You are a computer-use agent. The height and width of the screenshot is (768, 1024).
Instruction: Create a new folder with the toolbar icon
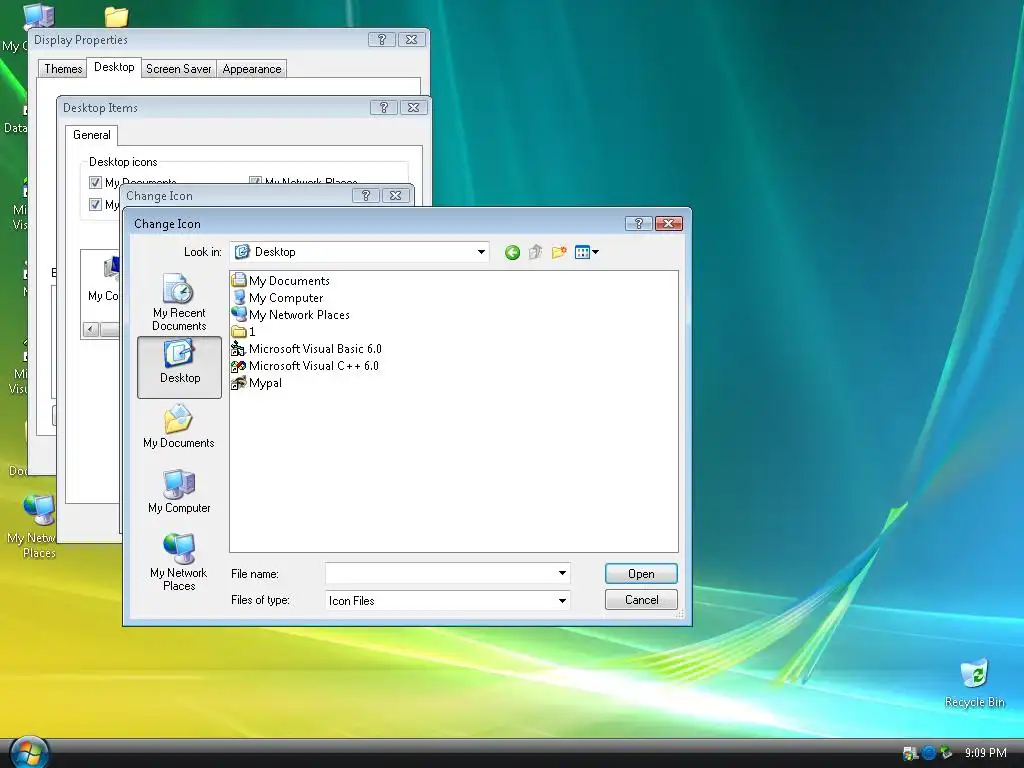click(558, 252)
